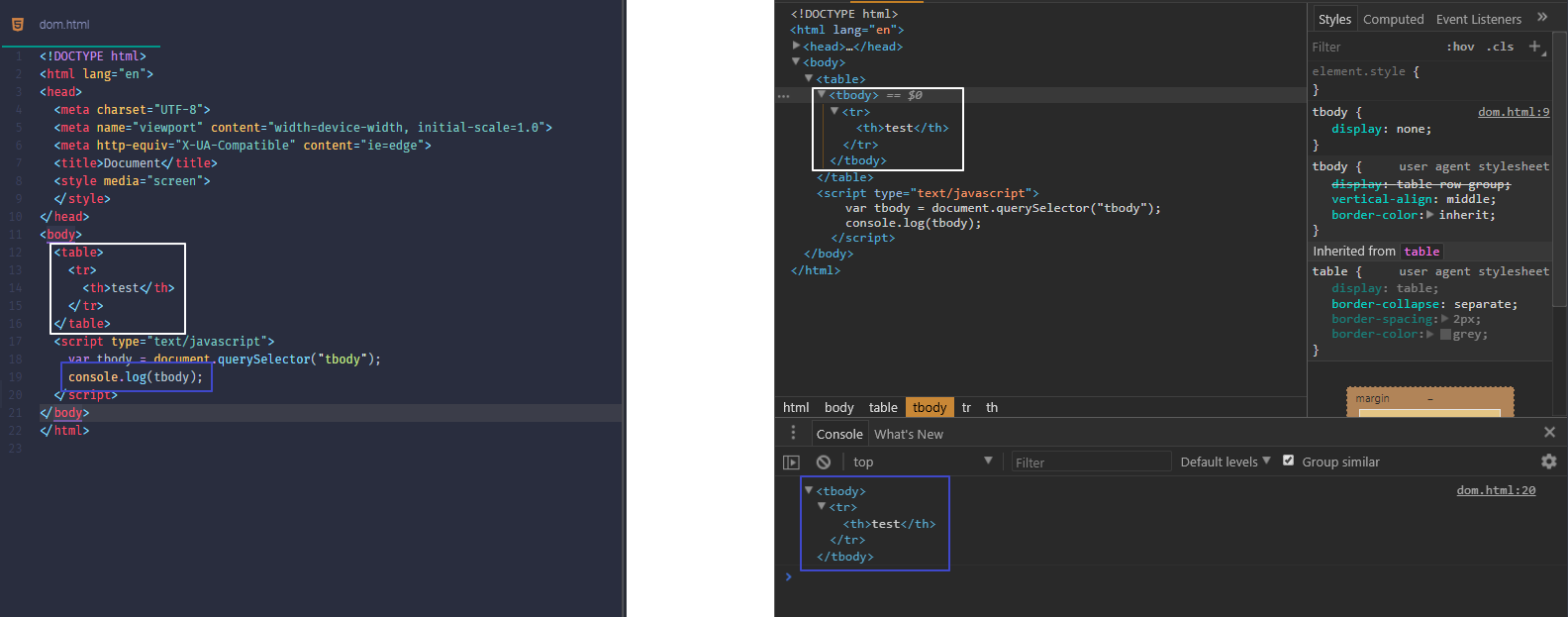Image resolution: width=1568 pixels, height=617 pixels.
Task: Click the border-collapse: separate property
Action: pyautogui.click(x=1423, y=304)
